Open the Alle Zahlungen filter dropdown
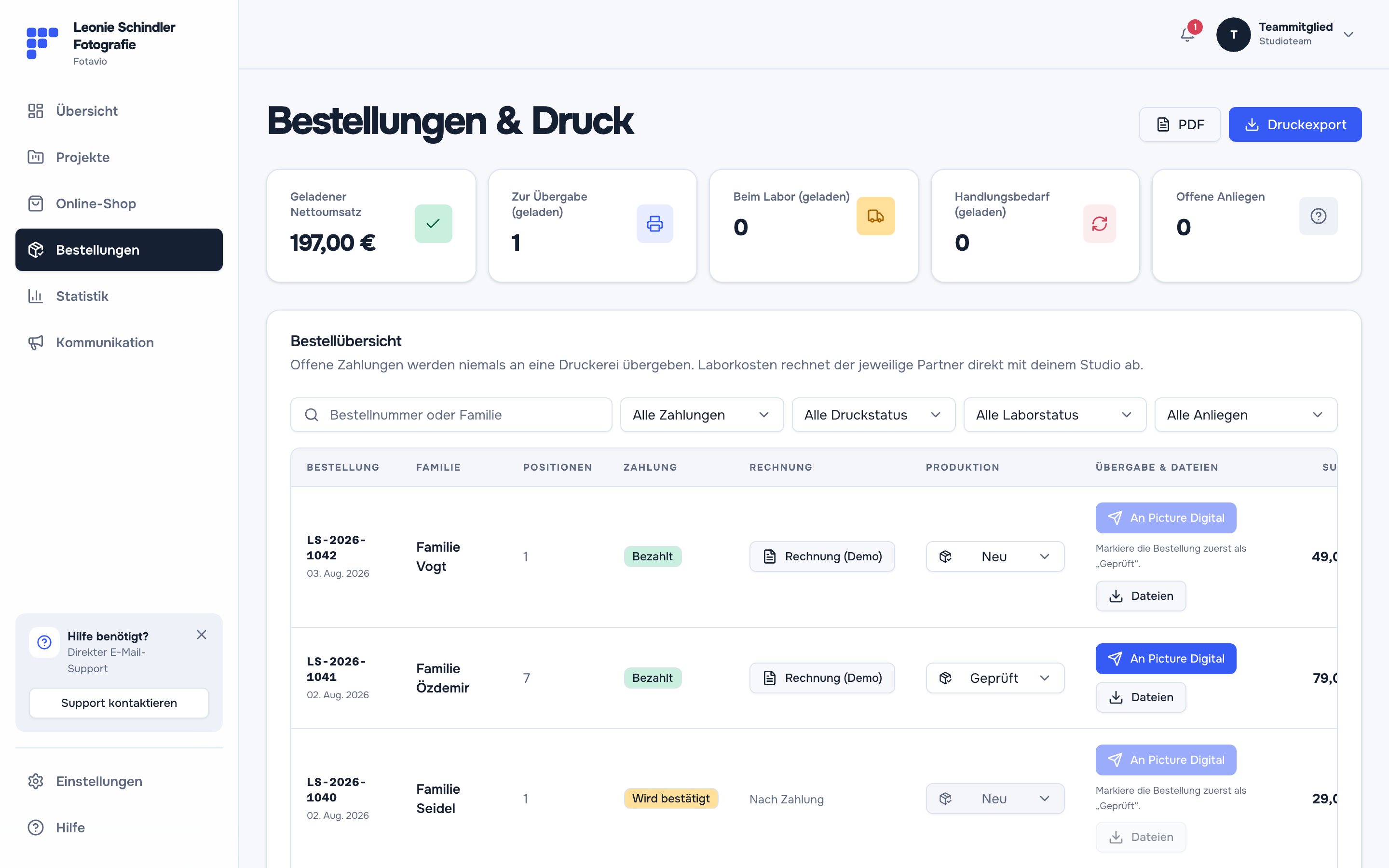The image size is (1389, 868). pyautogui.click(x=701, y=415)
